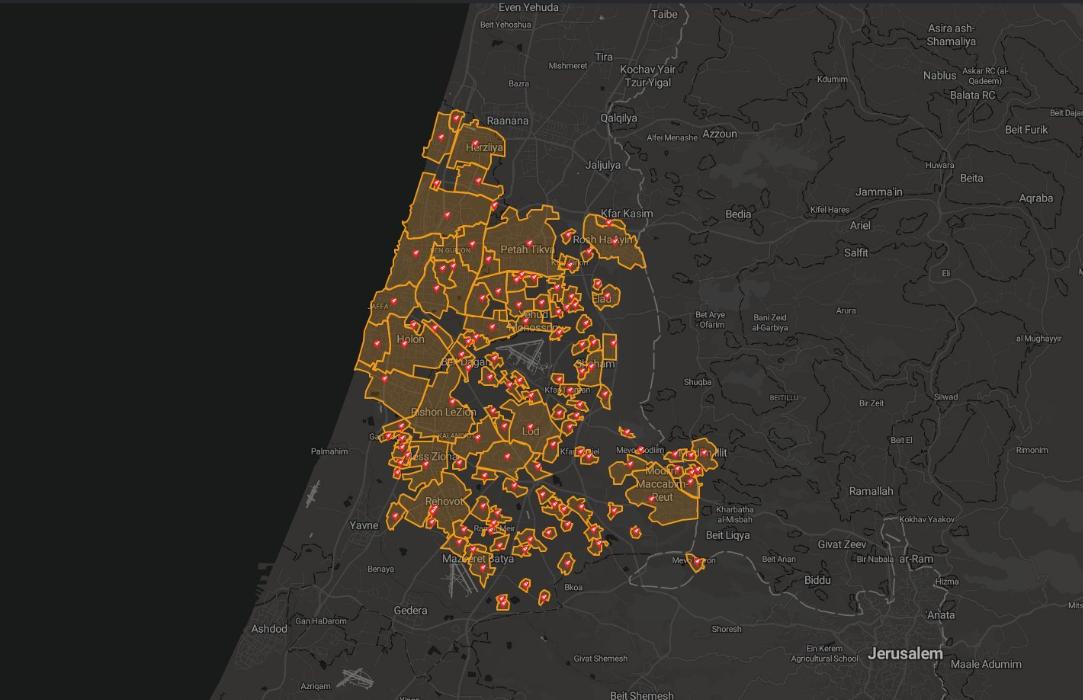
Task: Select the Bedia label
Action: [738, 214]
